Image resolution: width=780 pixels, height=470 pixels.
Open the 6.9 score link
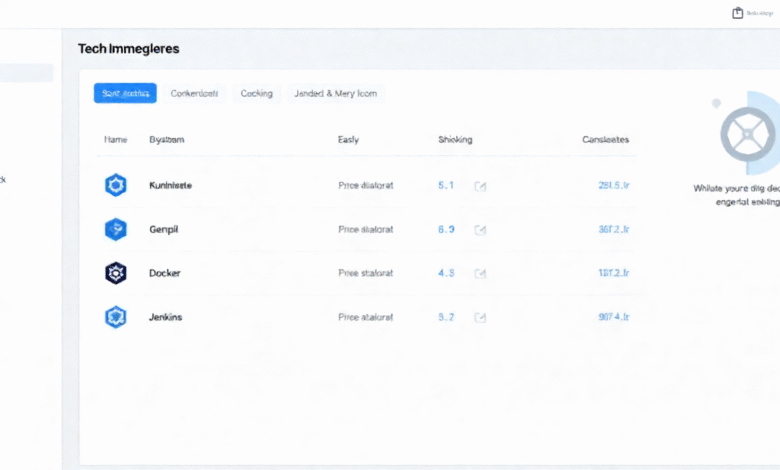coord(446,229)
